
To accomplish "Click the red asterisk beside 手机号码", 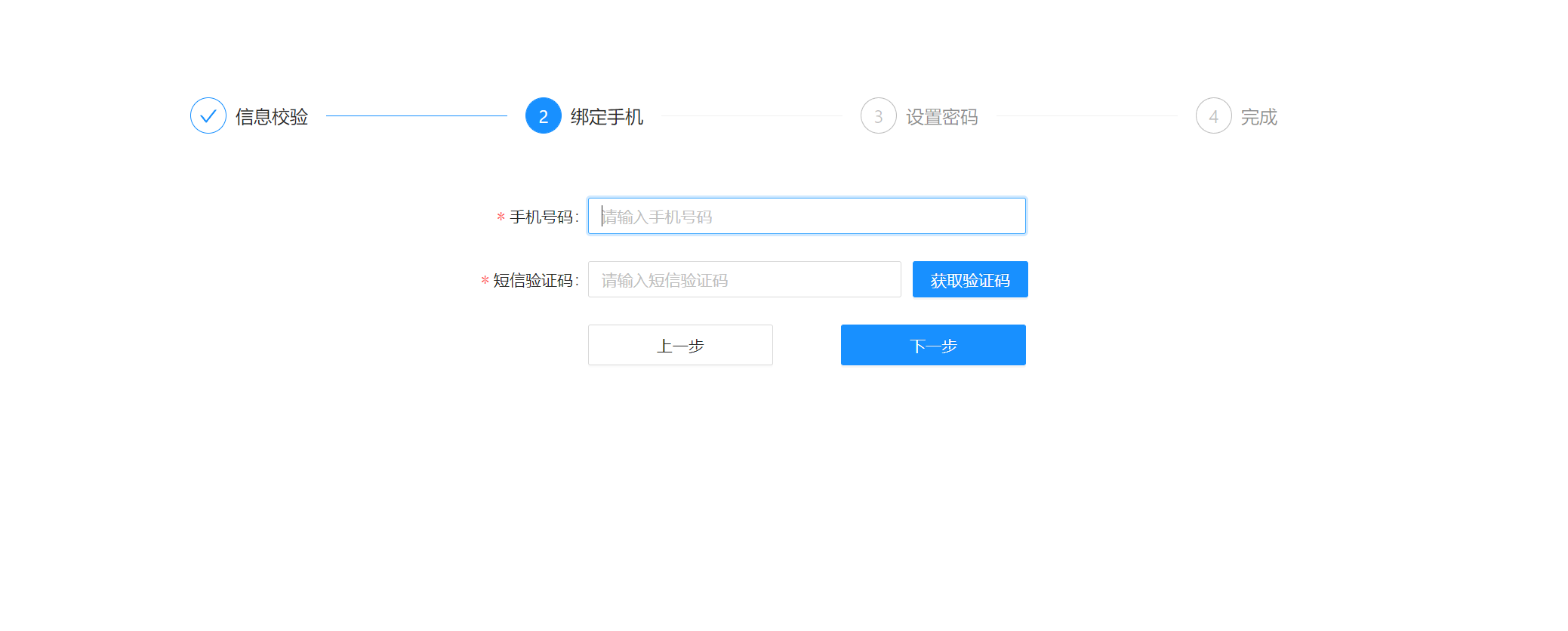I will point(501,217).
